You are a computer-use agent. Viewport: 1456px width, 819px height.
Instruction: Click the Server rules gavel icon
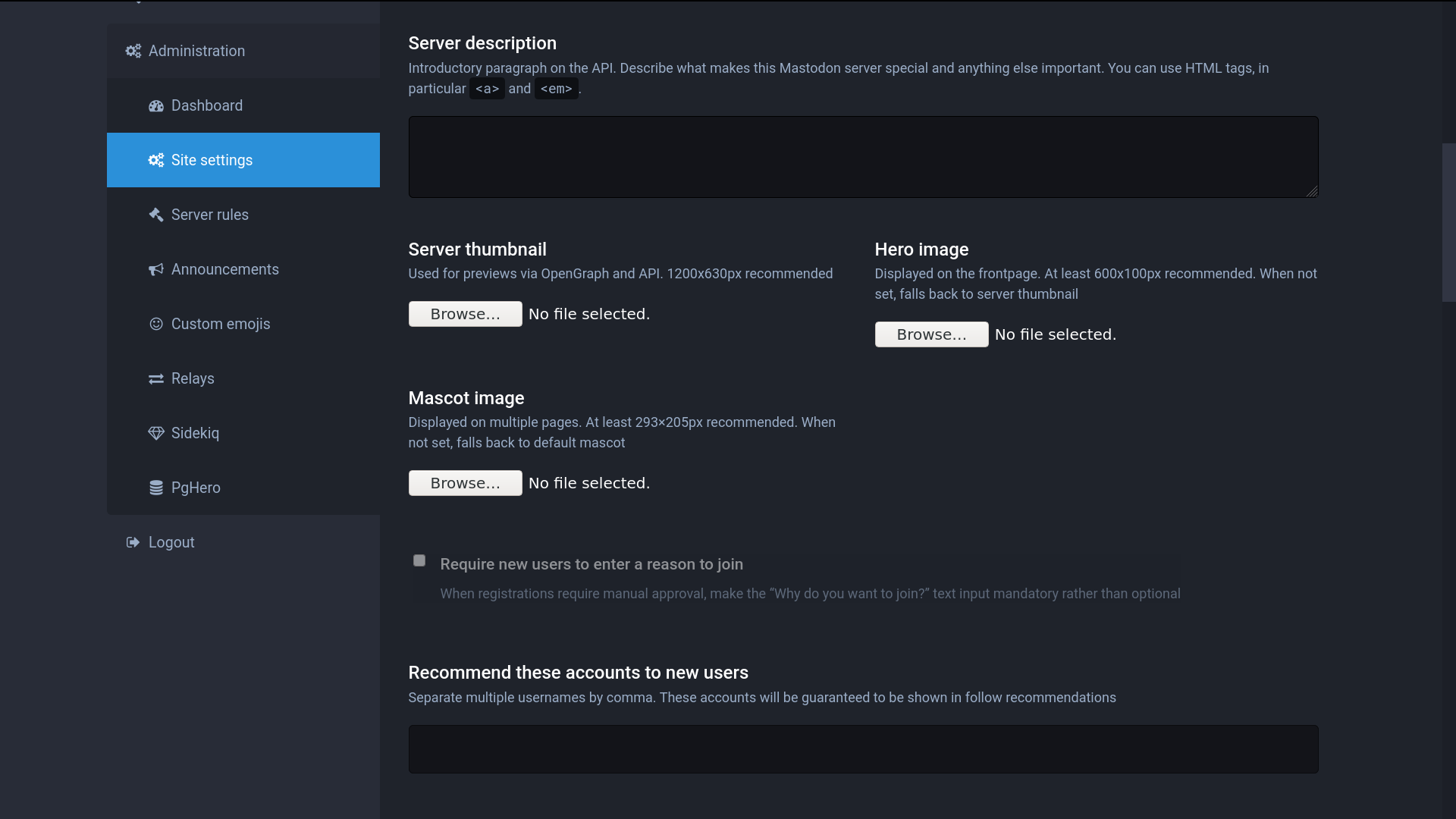pos(156,215)
